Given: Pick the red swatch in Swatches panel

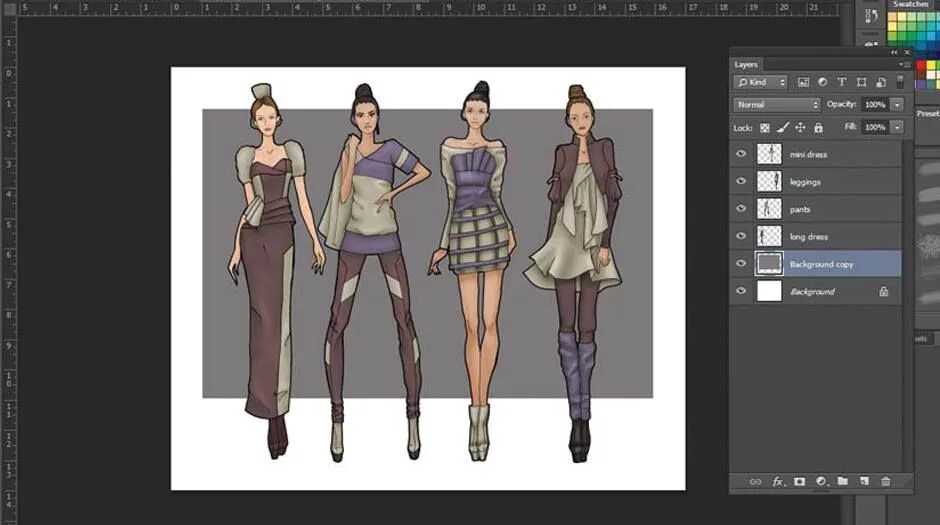Looking at the screenshot, I should [921, 65].
